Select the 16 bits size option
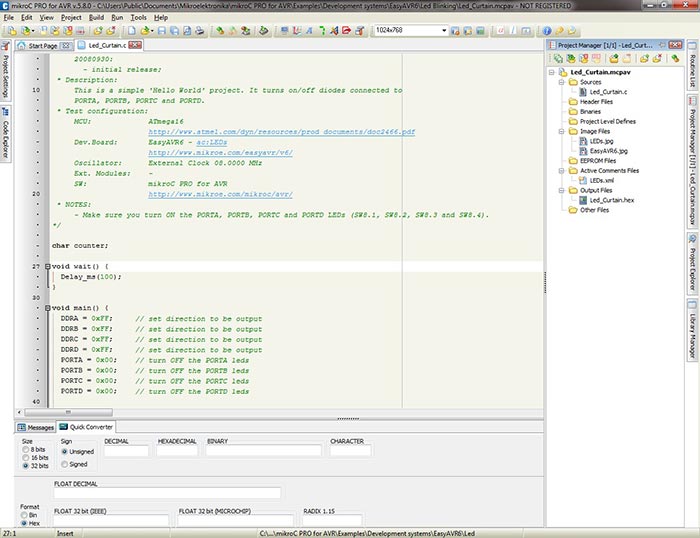Viewport: 700px width, 538px height. 25,458
